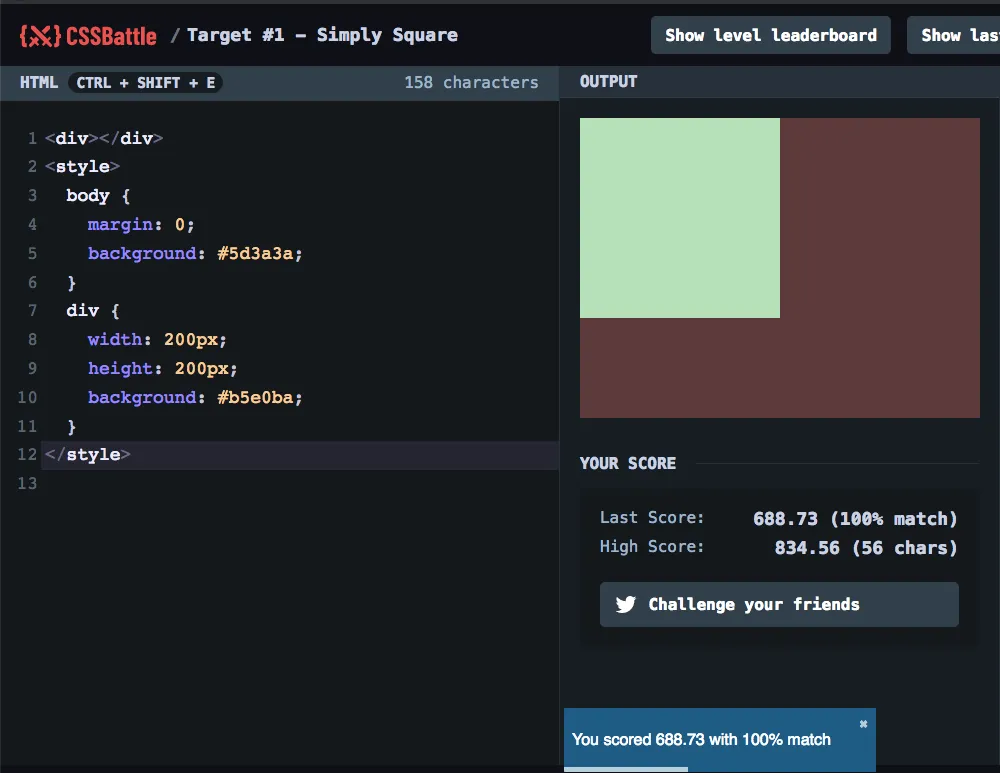1000x773 pixels.
Task: Click the CTRL + SHIFT + E shortcut badge
Action: click(146, 82)
